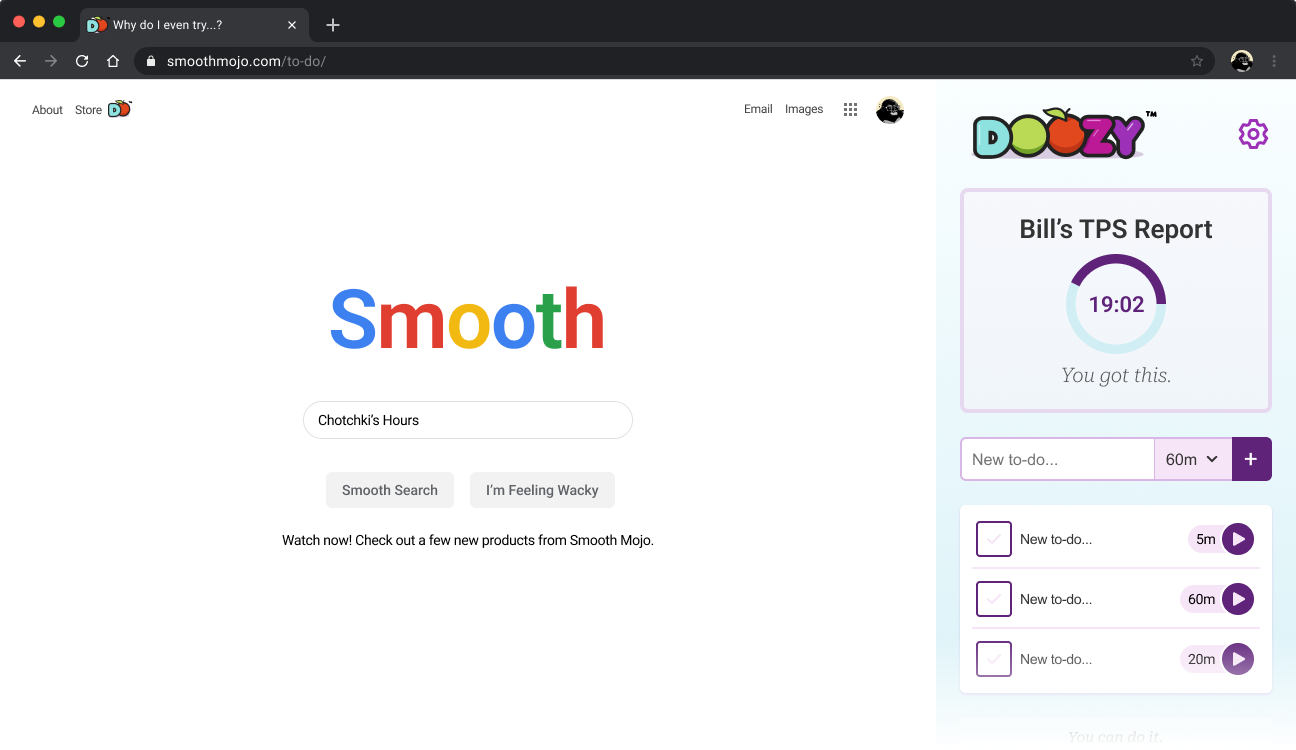The width and height of the screenshot is (1296, 750).
Task: Open the Chrome profile avatar in toolbar
Action: (x=1242, y=61)
